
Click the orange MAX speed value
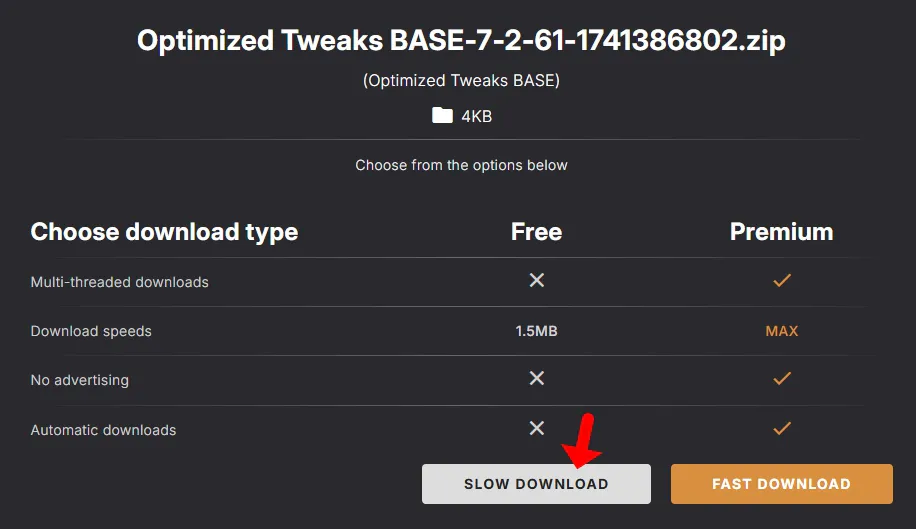[782, 331]
